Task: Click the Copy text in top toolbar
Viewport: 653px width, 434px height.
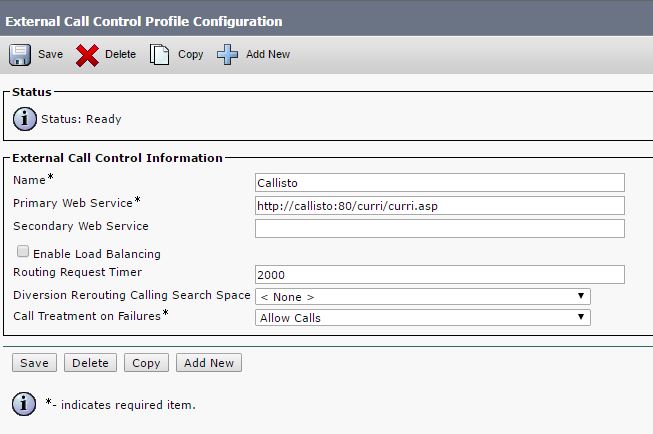Action: (190, 55)
